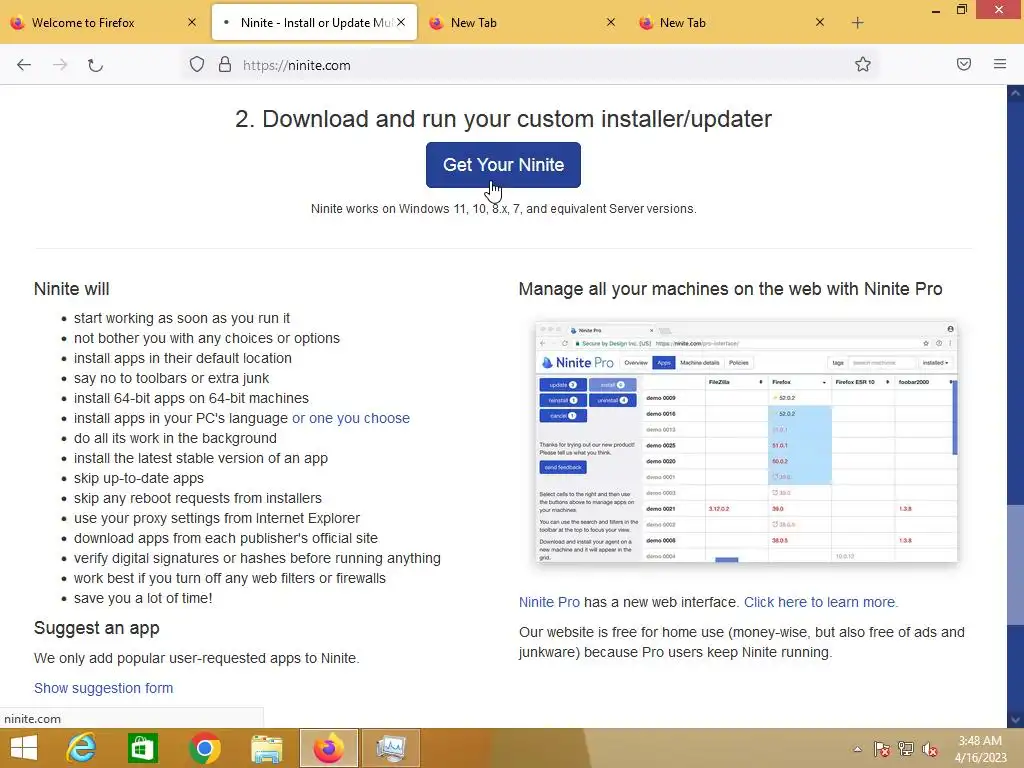
Task: Click the Action Center flag icon
Action: [x=882, y=749]
